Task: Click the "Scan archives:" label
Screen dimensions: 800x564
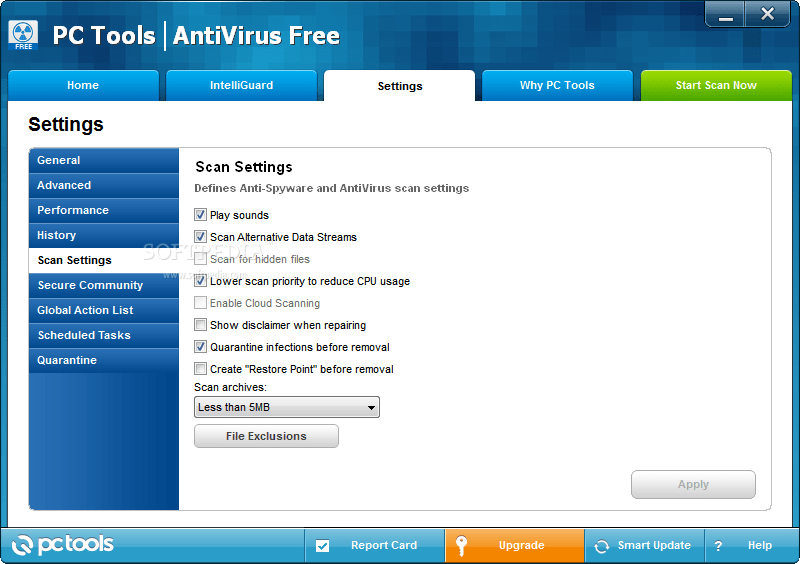Action: click(230, 387)
